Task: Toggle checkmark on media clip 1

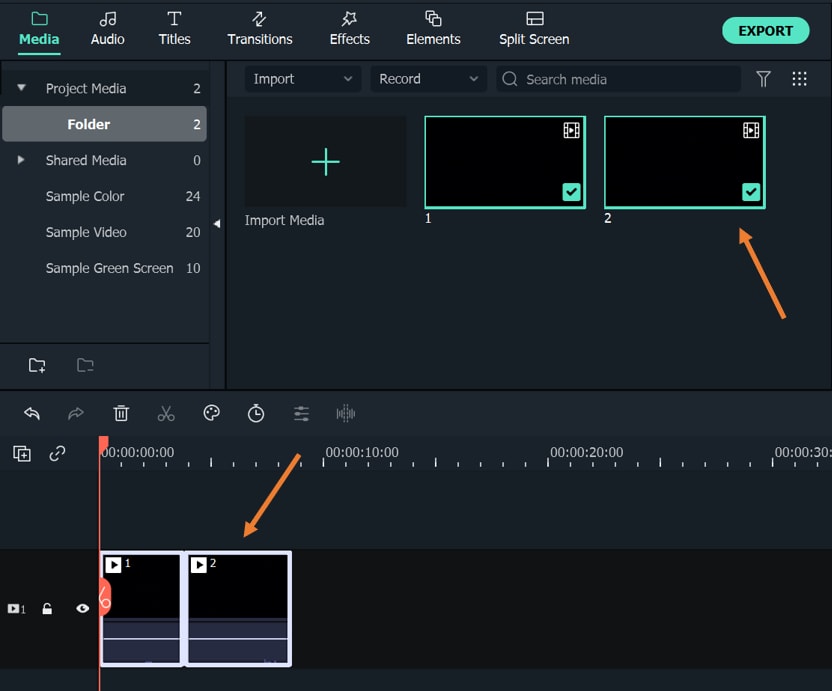Action: 571,192
